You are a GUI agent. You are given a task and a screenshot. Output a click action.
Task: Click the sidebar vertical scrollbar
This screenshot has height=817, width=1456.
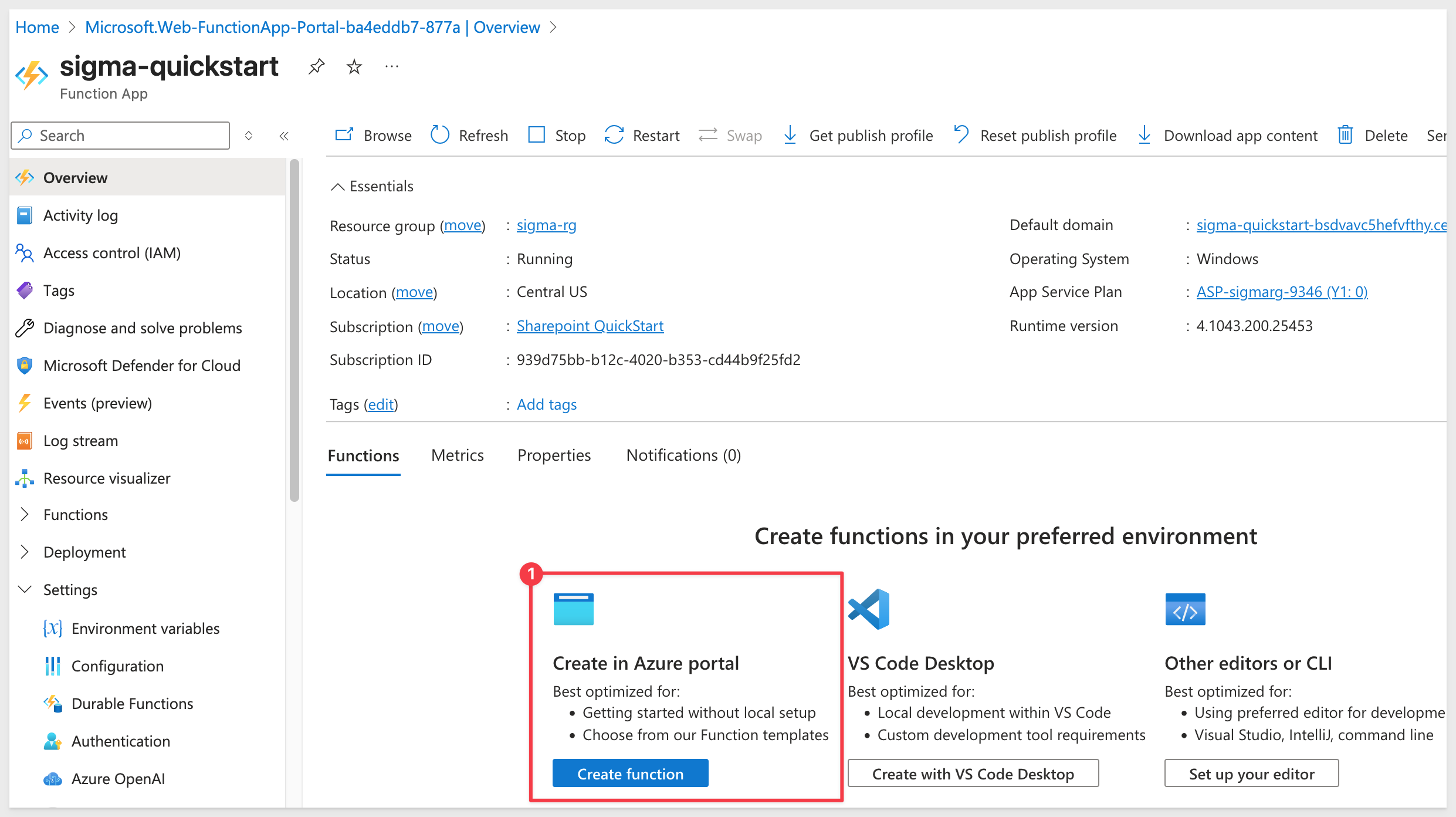tap(294, 331)
